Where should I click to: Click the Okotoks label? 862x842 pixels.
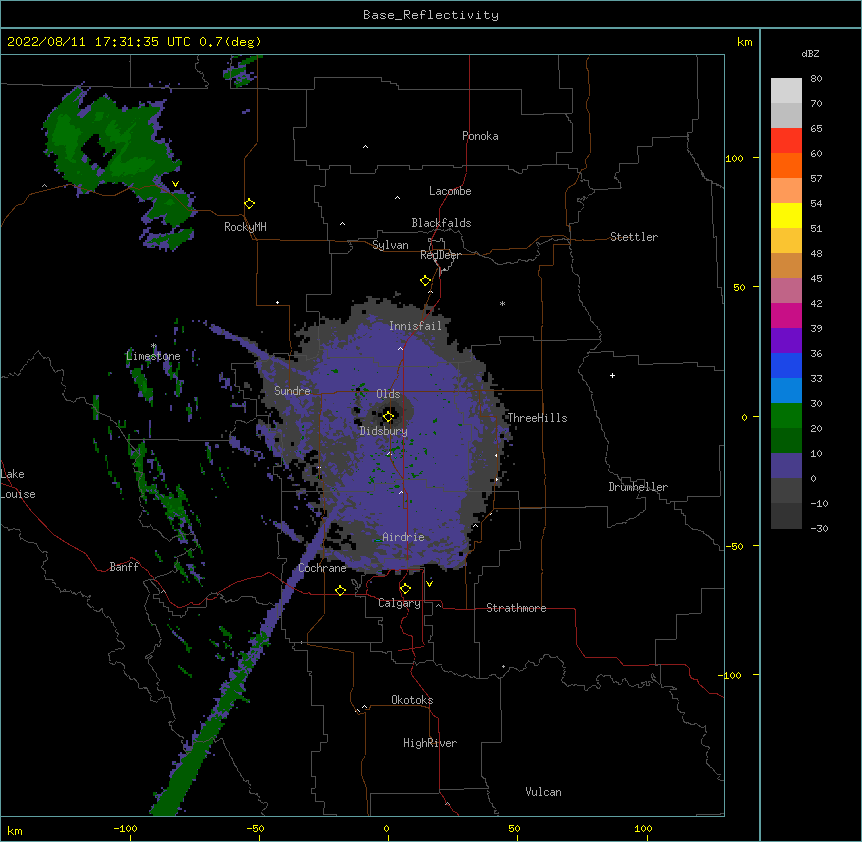412,700
